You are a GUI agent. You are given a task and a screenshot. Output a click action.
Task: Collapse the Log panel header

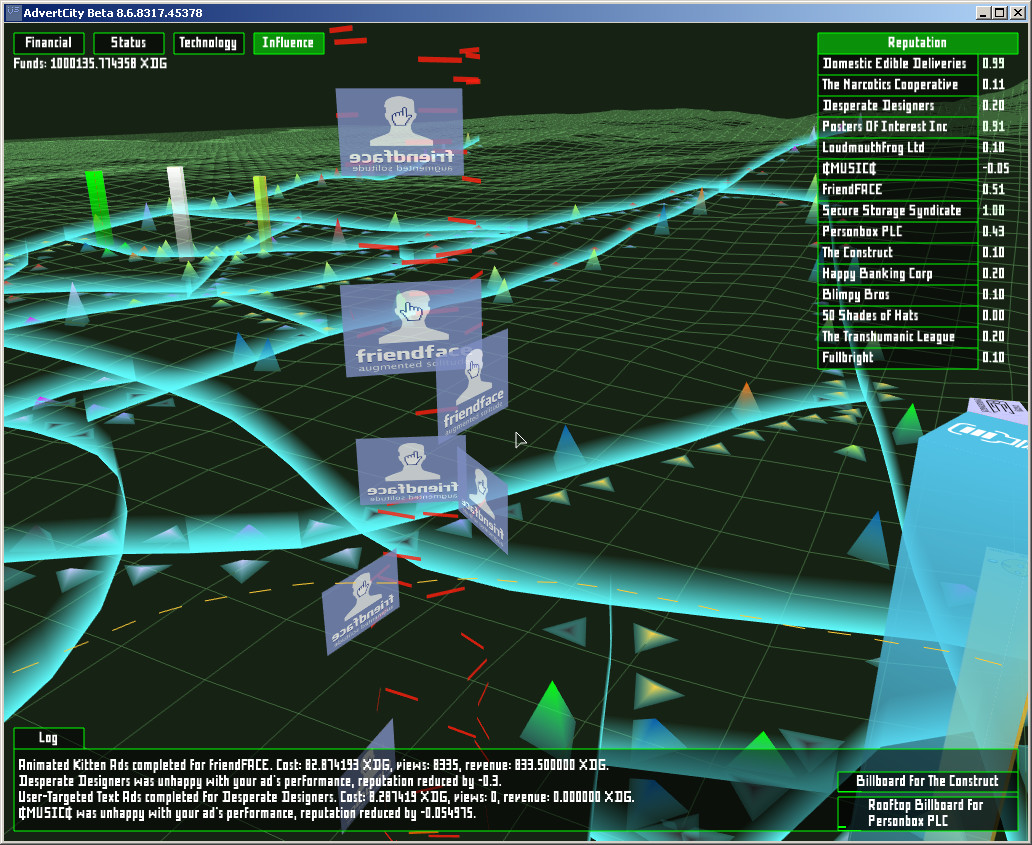[x=48, y=738]
